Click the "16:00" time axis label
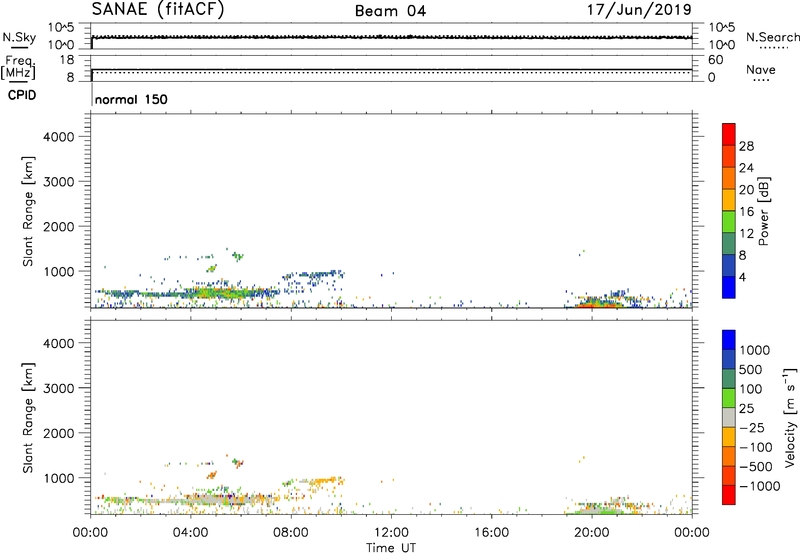Viewport: 800px width, 554px height. pos(491,533)
